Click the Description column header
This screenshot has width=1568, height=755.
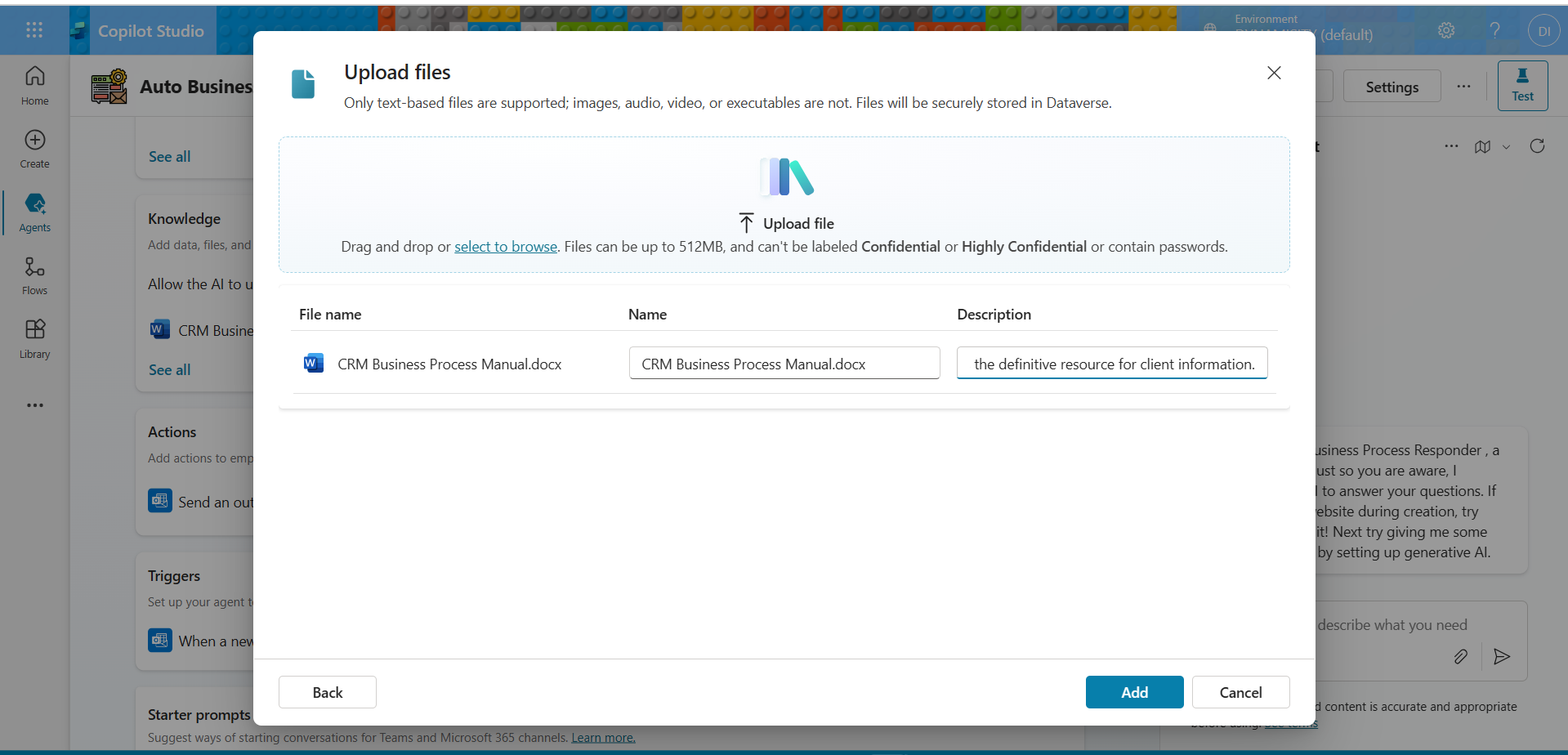click(994, 315)
